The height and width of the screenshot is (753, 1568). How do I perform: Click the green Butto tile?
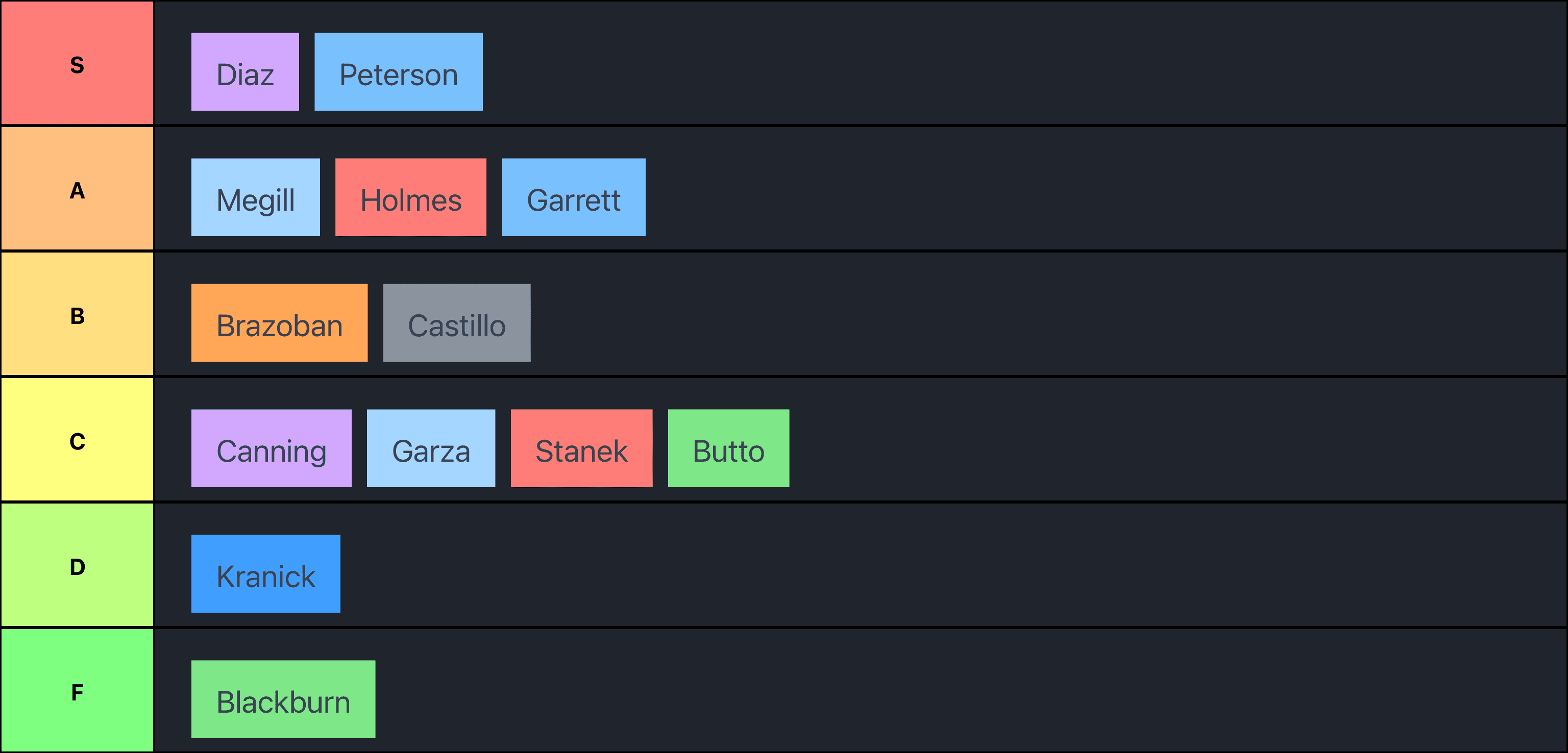click(728, 448)
